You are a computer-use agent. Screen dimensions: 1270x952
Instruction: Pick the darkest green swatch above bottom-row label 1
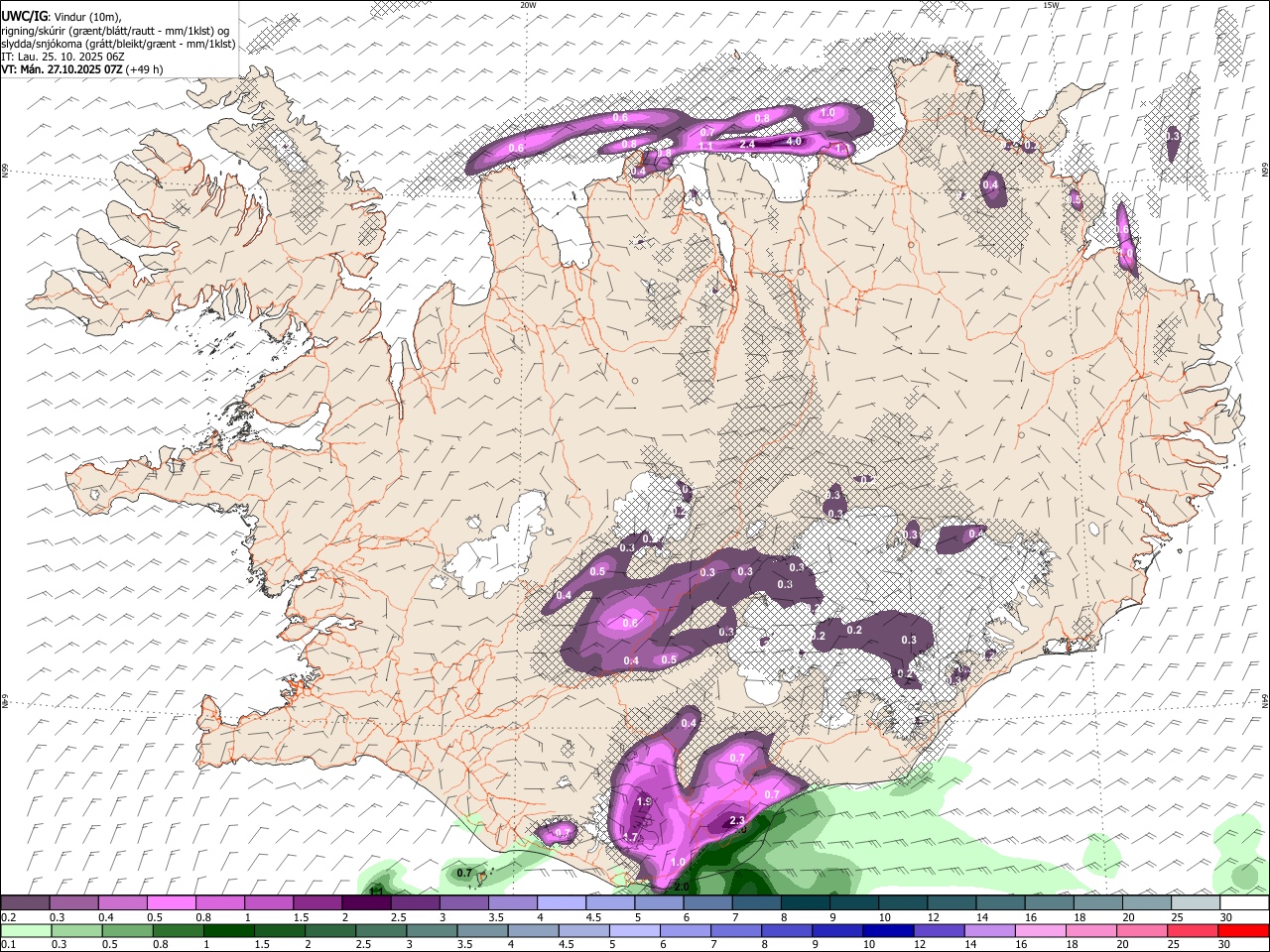pos(228,930)
